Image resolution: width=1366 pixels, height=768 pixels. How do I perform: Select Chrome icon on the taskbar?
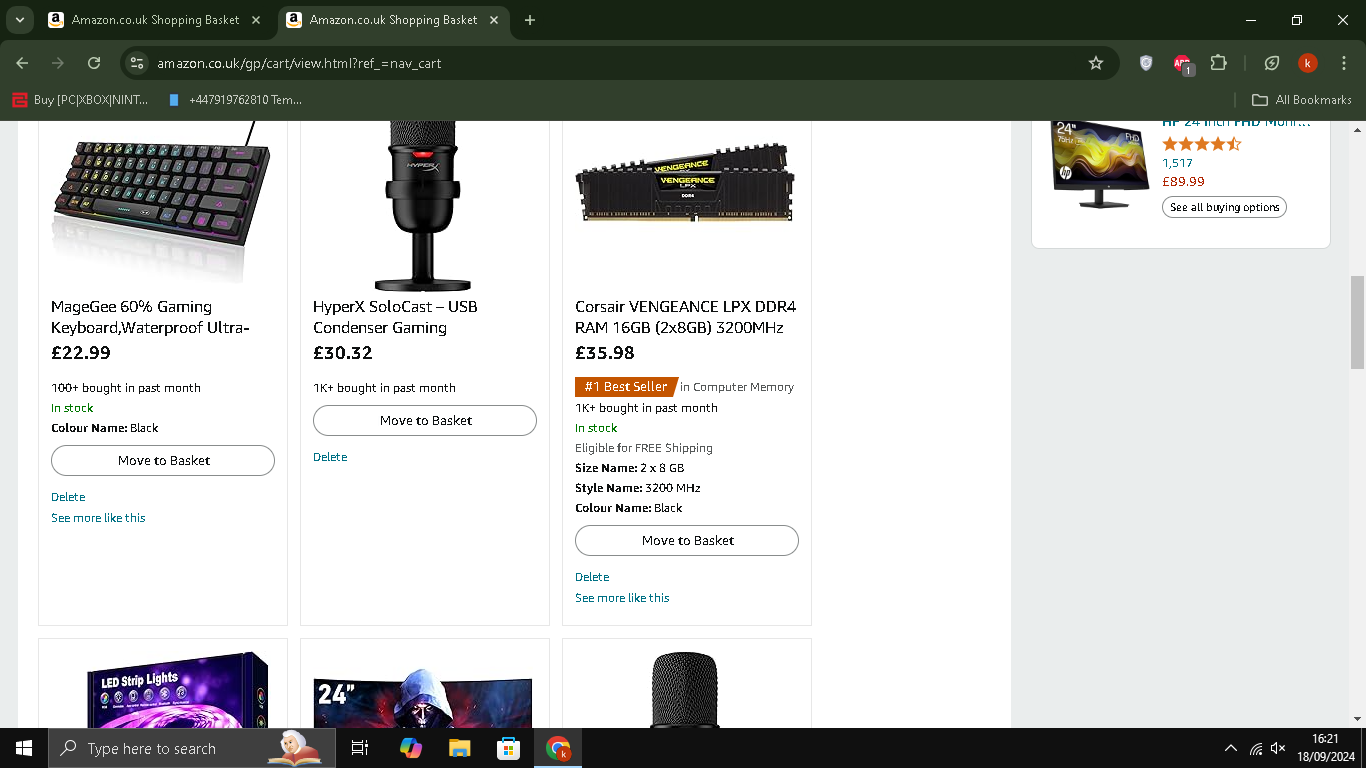point(558,748)
